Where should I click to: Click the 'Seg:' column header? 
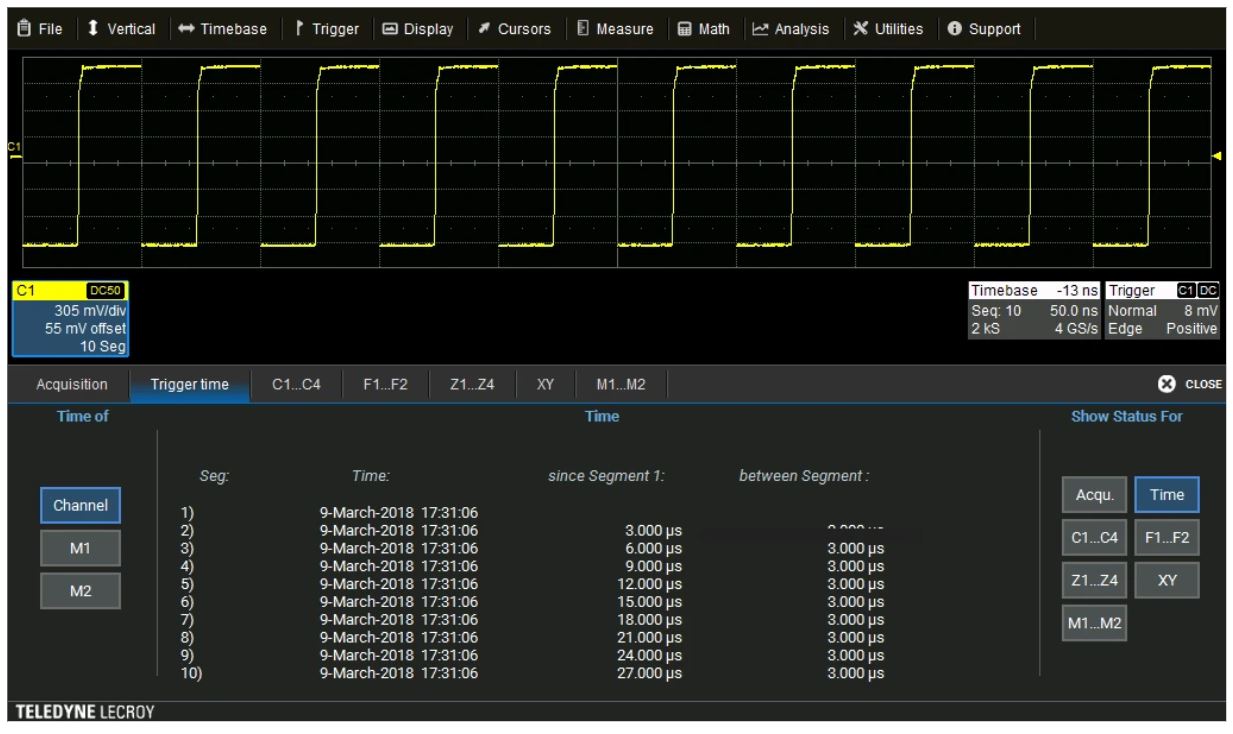click(x=215, y=477)
